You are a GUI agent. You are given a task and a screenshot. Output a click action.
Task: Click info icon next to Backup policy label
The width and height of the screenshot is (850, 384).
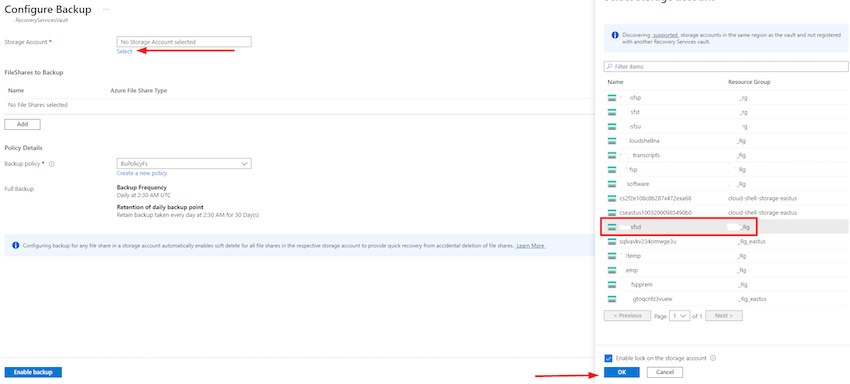pos(52,164)
